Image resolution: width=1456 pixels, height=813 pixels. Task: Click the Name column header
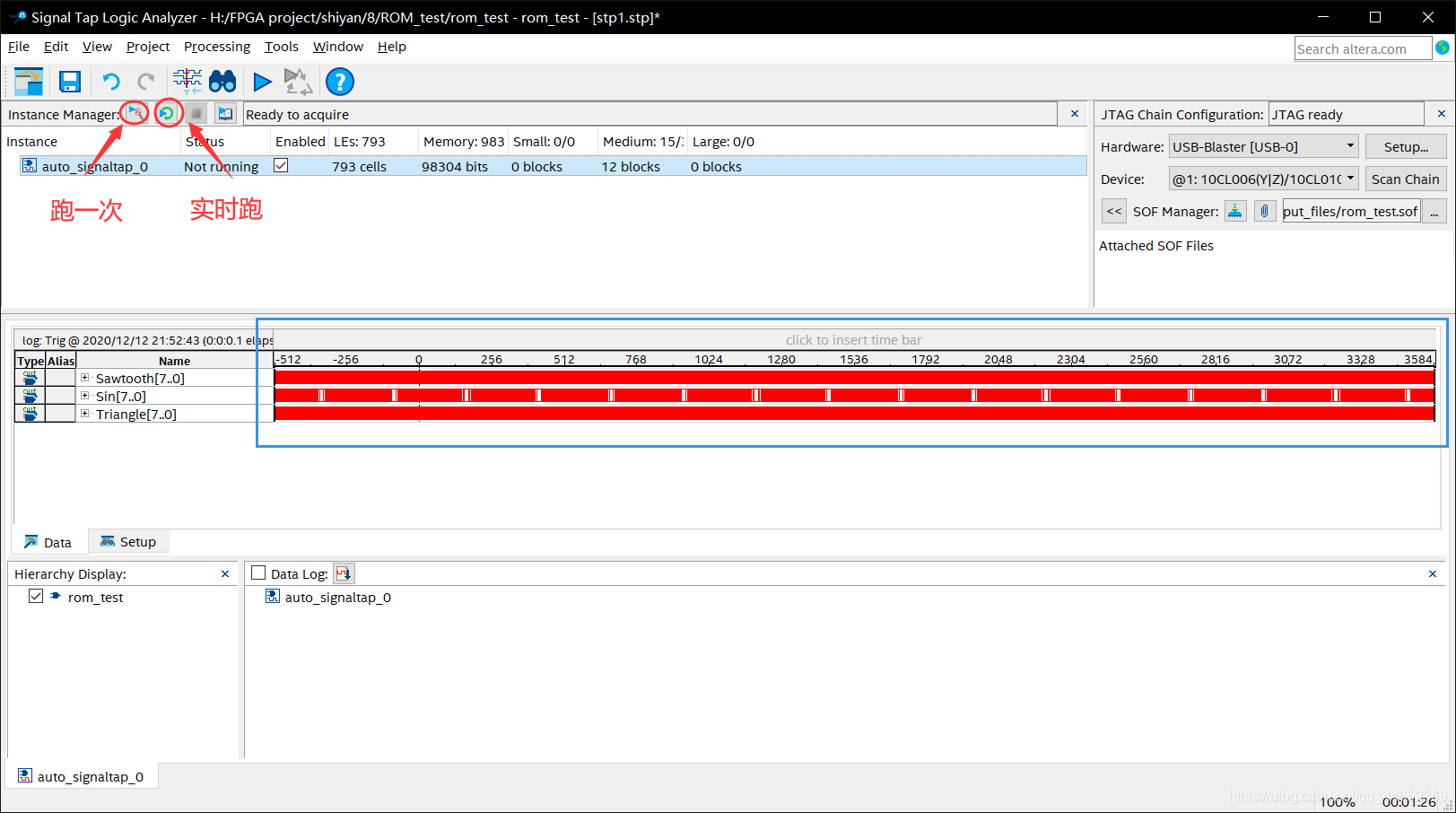point(174,361)
